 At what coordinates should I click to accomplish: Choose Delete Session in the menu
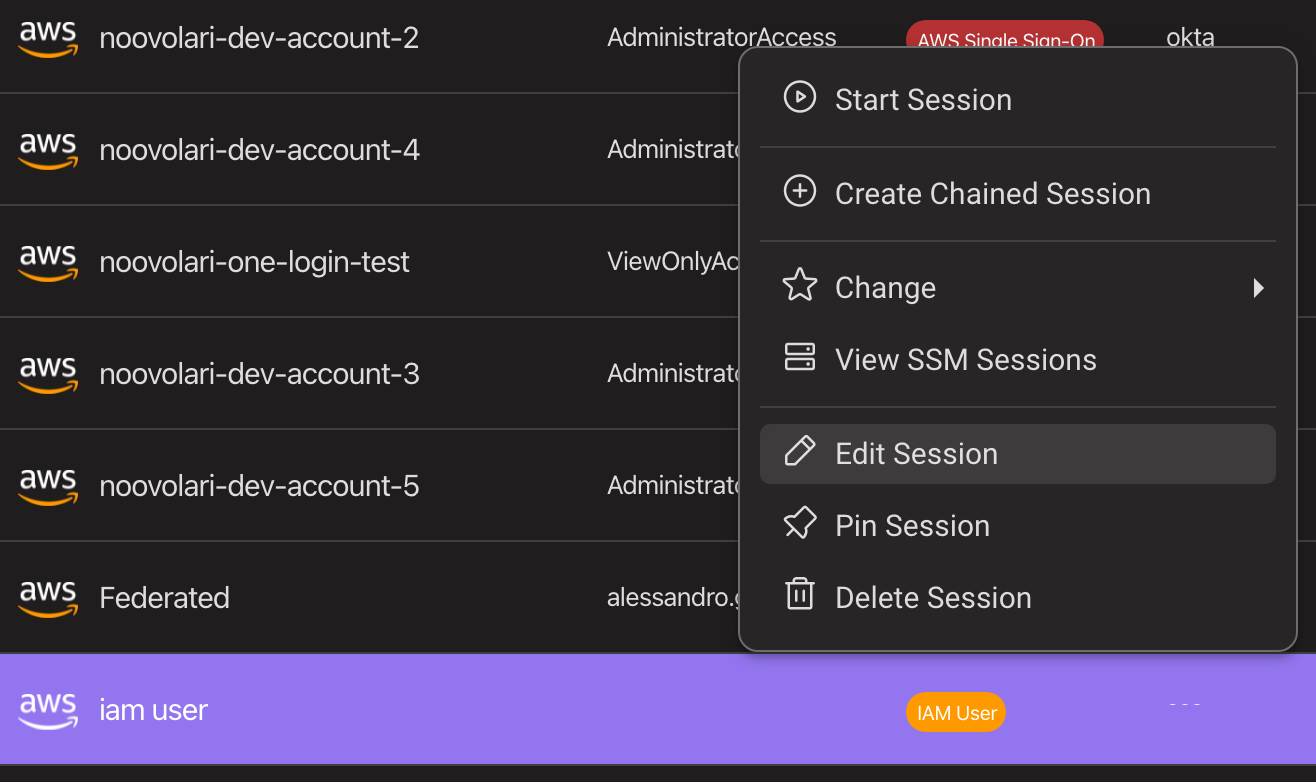point(932,598)
